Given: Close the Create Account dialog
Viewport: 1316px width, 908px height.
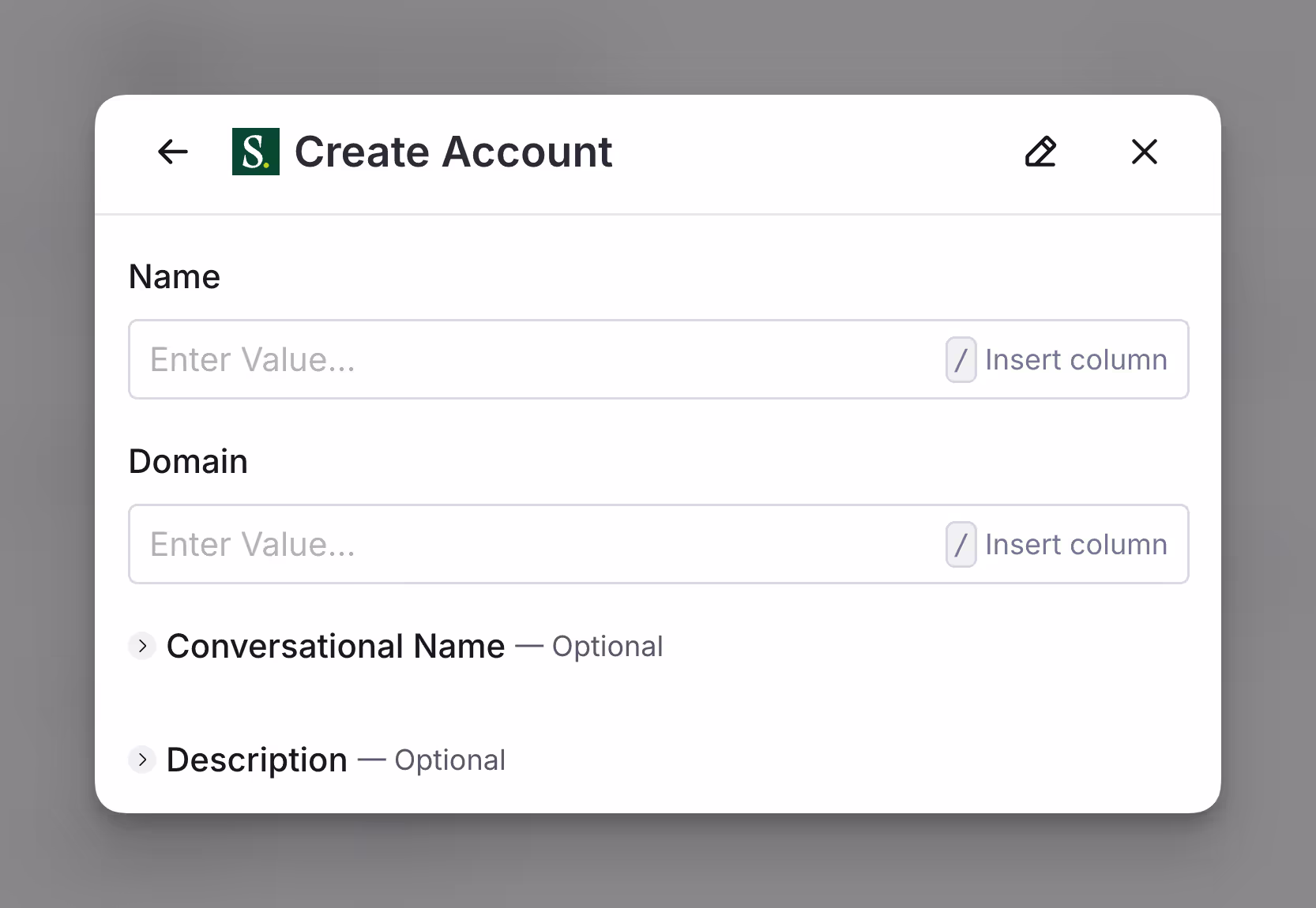Looking at the screenshot, I should (1144, 152).
